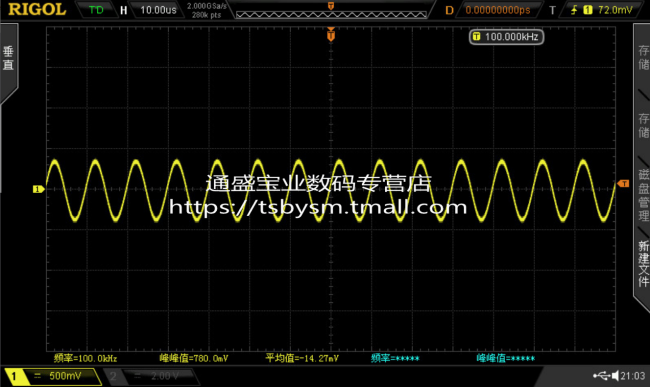This screenshot has width=650, height=387.
Task: Click the delay 0.00000000ps field
Action: tap(497, 10)
